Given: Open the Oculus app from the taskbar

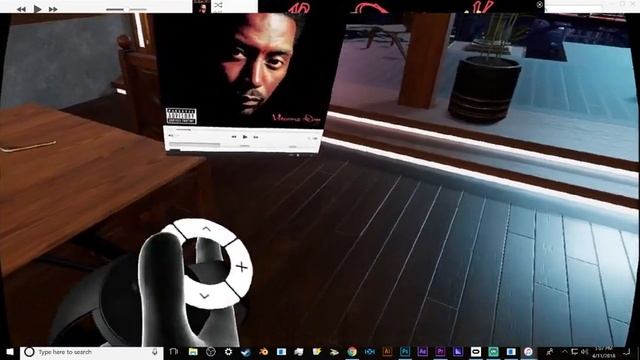Looking at the screenshot, I should [476, 352].
